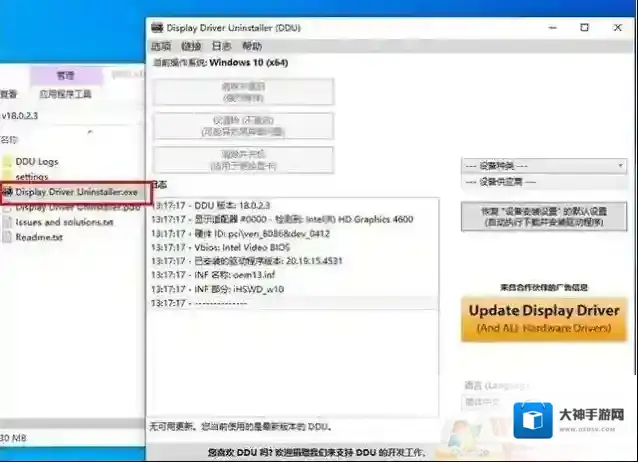Open the 链接 menu in DDU
The image size is (638, 462).
tap(191, 46)
